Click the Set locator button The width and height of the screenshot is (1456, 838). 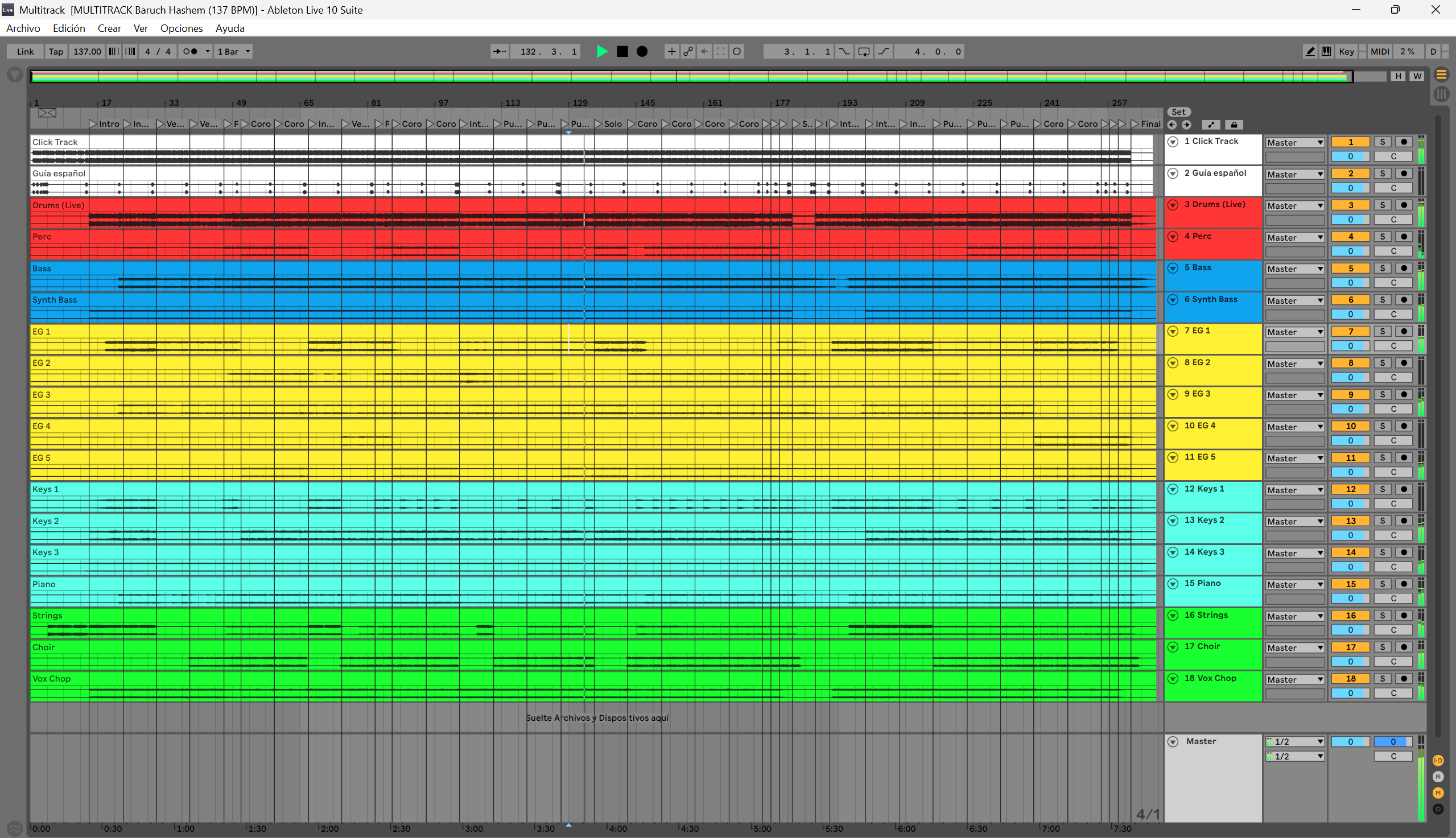point(1178,112)
